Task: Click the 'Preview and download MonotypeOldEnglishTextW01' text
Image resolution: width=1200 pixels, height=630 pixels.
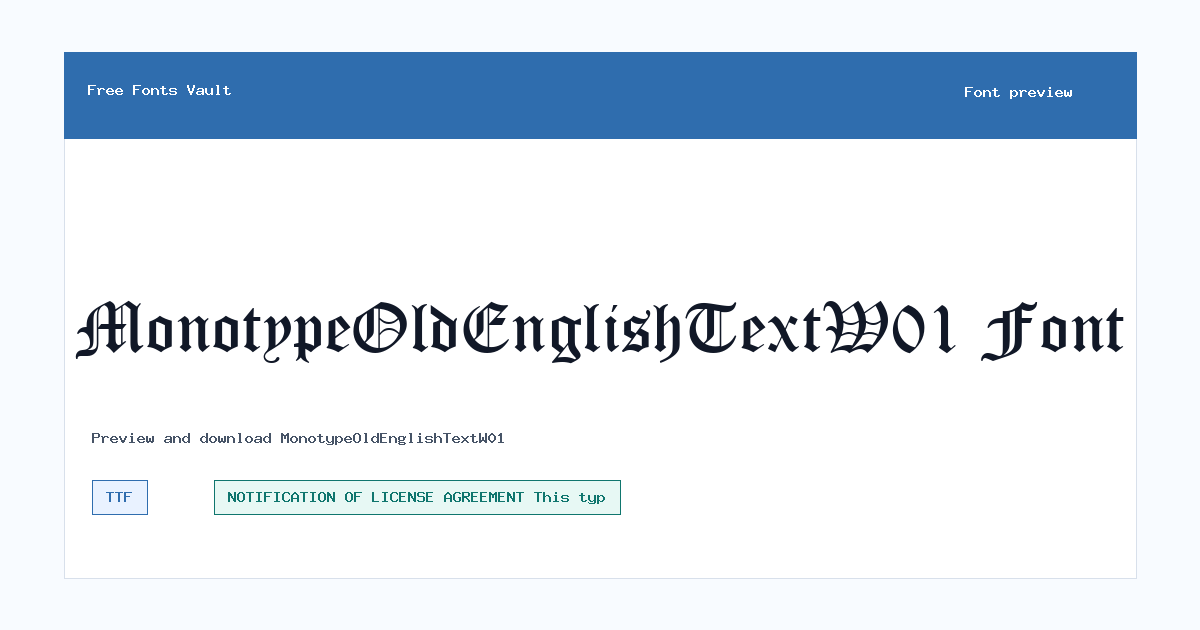Action: click(x=298, y=438)
